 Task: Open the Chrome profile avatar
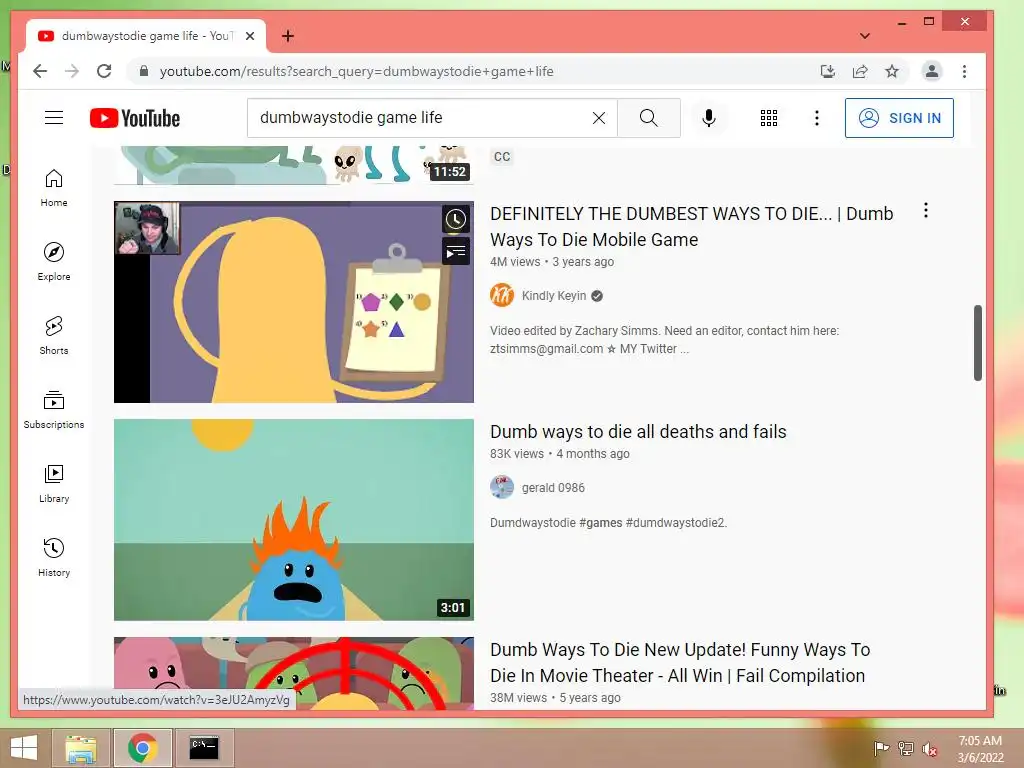932,71
